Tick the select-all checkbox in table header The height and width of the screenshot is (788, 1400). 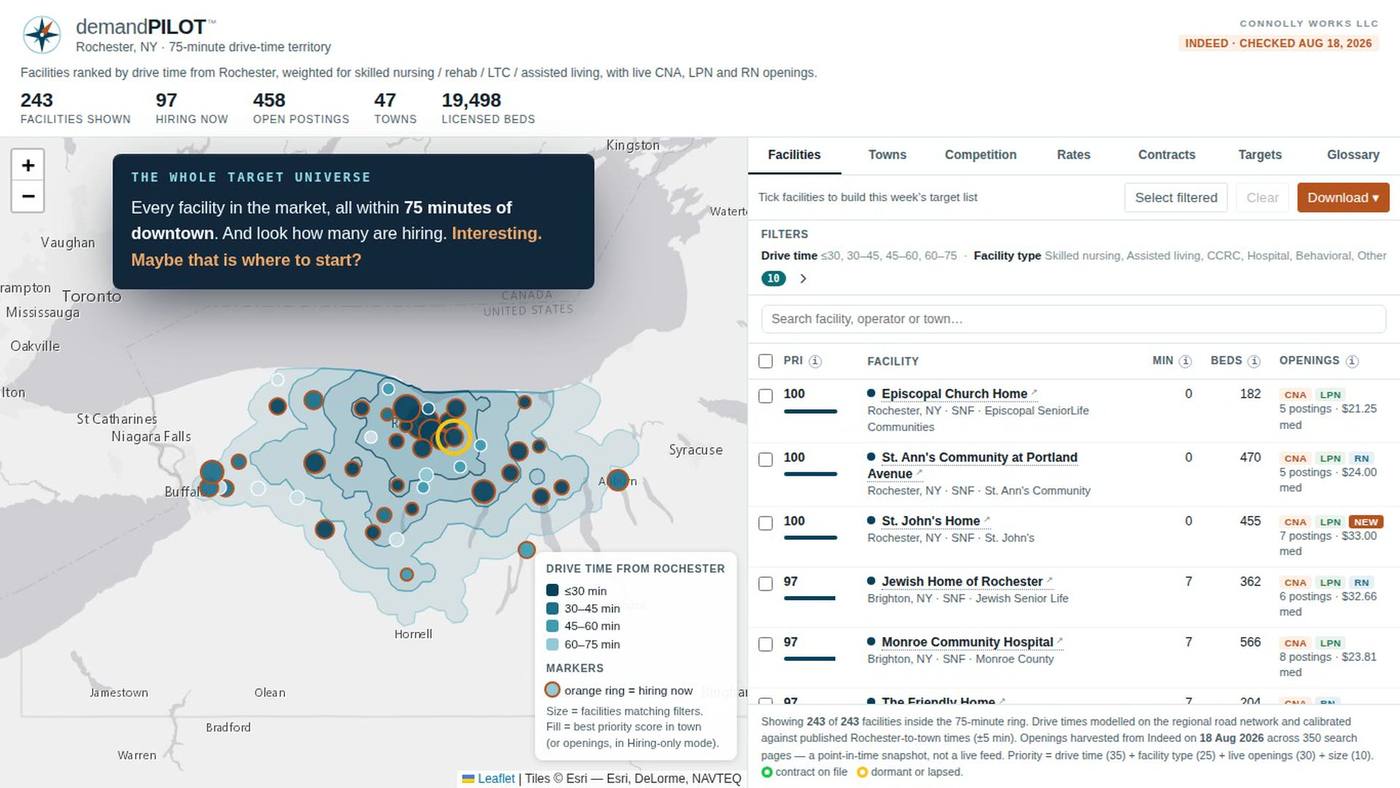point(766,361)
